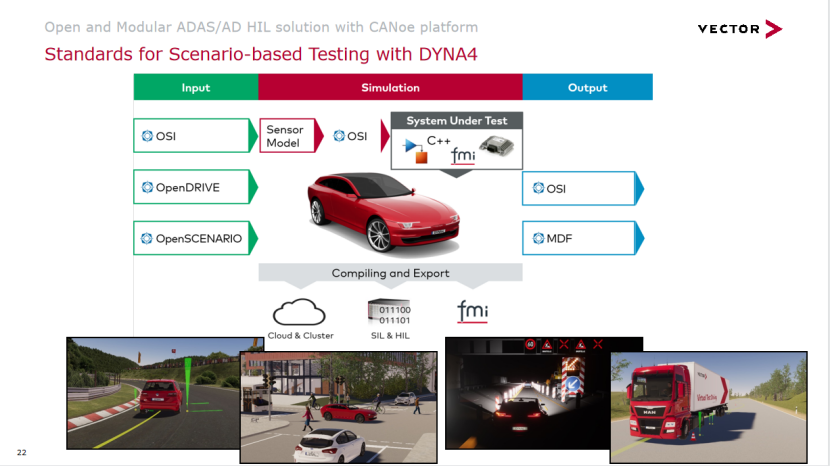Click the Simulink block icon in System Under Test
Screen dimensions: 830x466
(x=416, y=150)
